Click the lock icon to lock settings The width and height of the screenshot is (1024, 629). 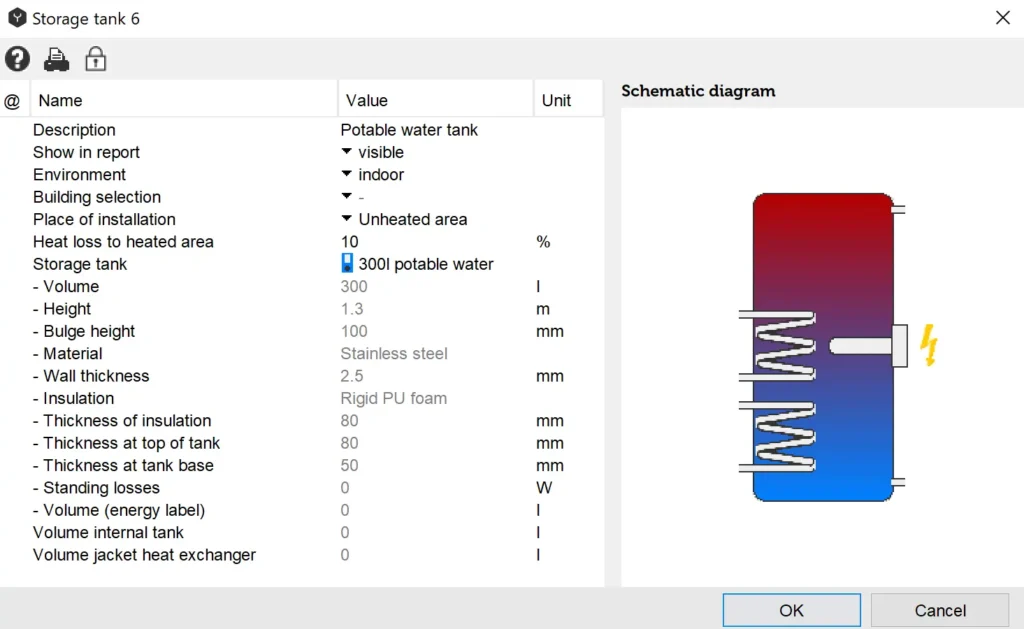click(x=95, y=59)
